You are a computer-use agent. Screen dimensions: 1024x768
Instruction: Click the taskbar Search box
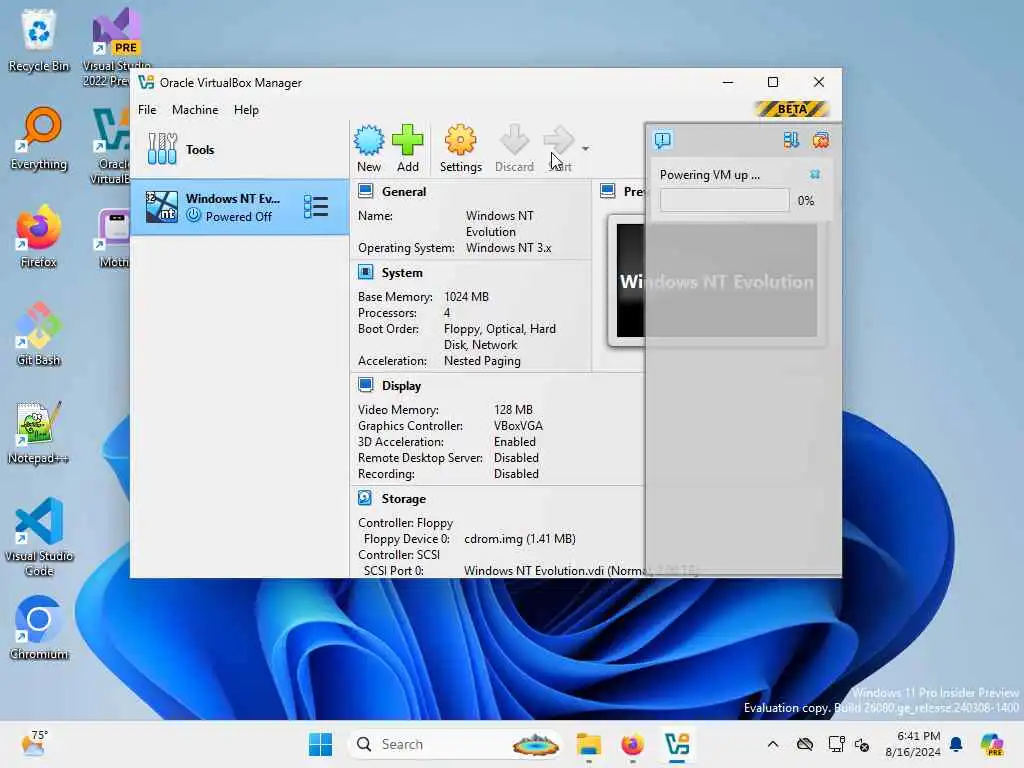click(456, 744)
